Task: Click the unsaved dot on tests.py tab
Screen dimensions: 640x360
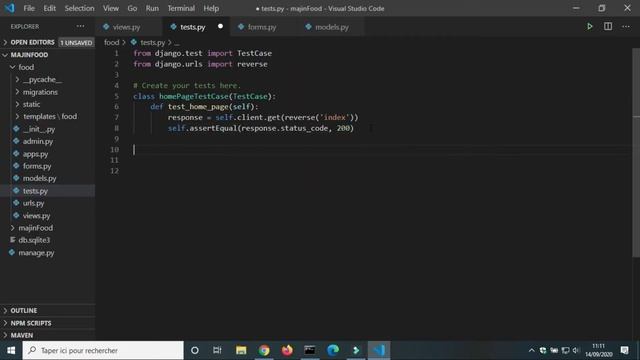Action: 220,27
